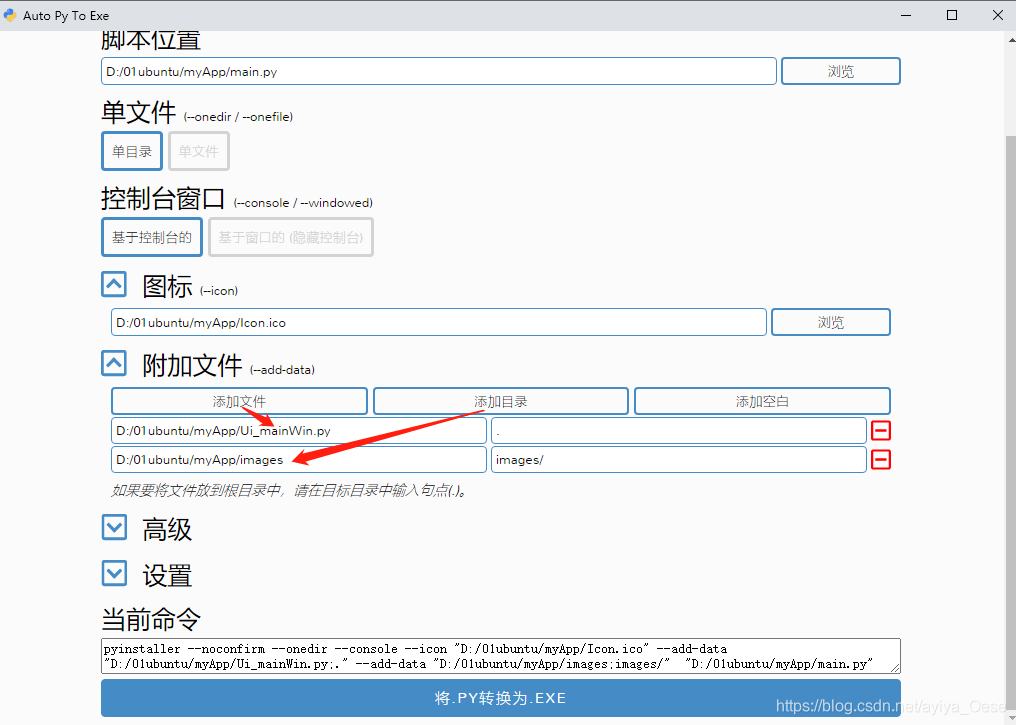Click the 单文件 section heading
Image resolution: width=1016 pixels, height=725 pixels.
click(x=139, y=112)
